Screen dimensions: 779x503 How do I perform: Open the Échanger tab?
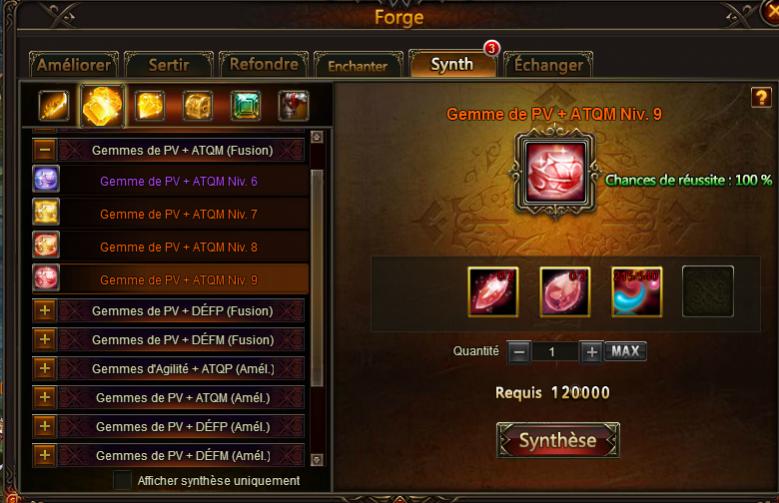(548, 65)
